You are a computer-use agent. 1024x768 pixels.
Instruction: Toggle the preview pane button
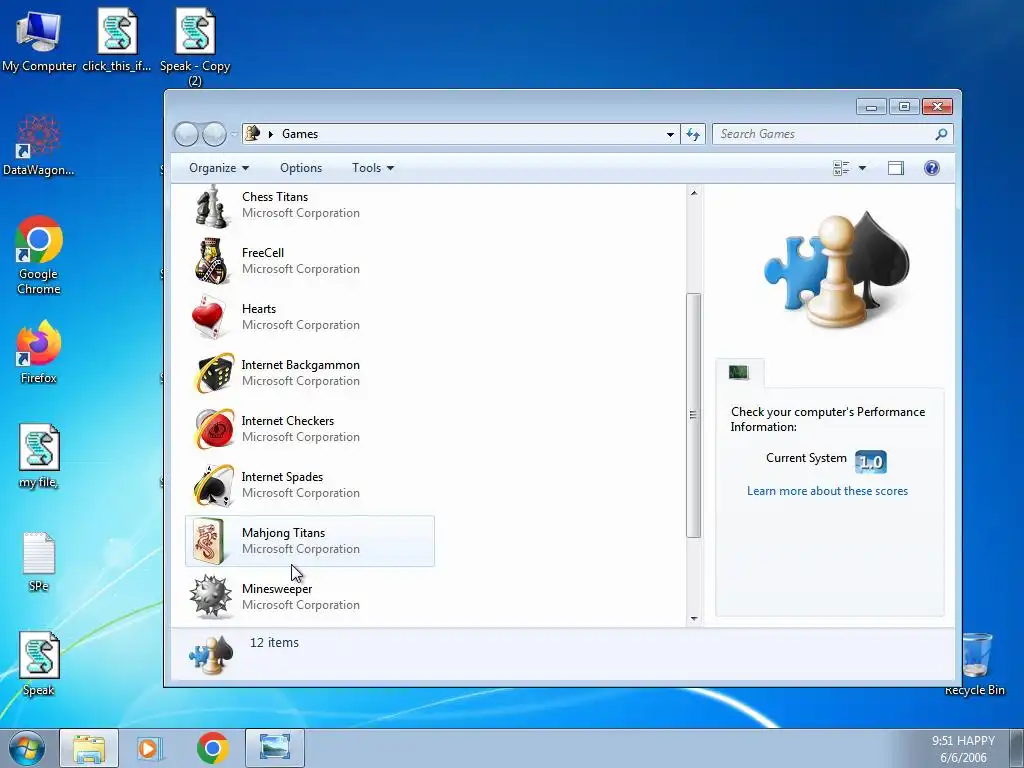click(896, 168)
